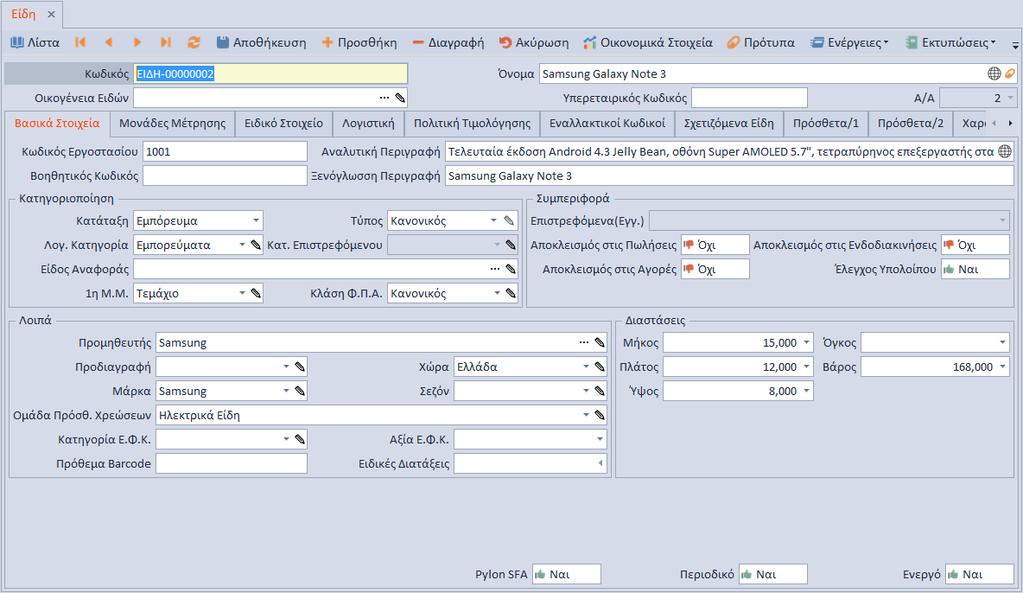Go to the first record arrow
The width and height of the screenshot is (1023, 593).
pyautogui.click(x=80, y=42)
